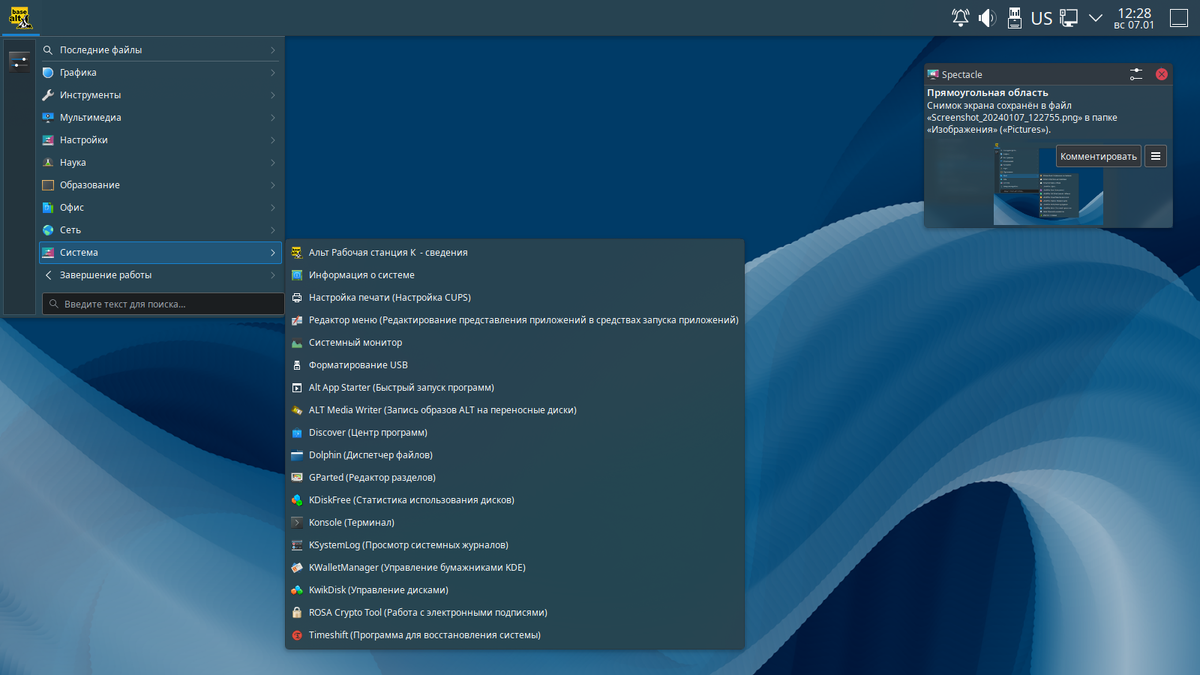Click the Форматирование USB icon
Image resolution: width=1200 pixels, height=675 pixels.
(x=297, y=365)
